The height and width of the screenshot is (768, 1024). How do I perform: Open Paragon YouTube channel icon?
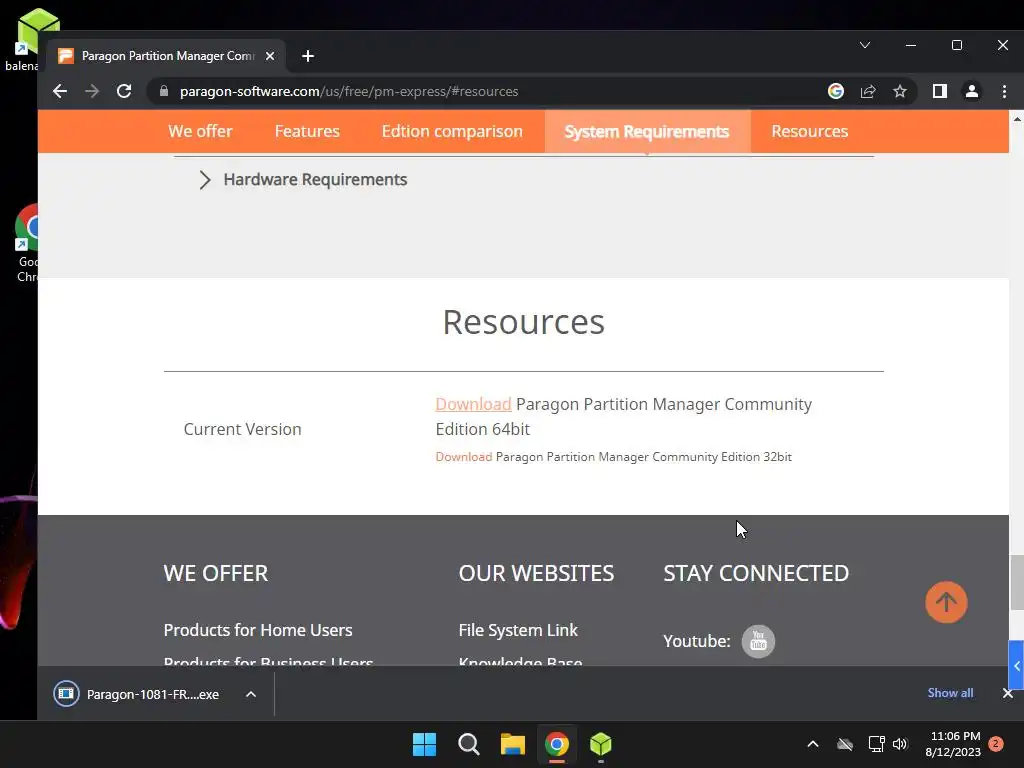pyautogui.click(x=758, y=641)
